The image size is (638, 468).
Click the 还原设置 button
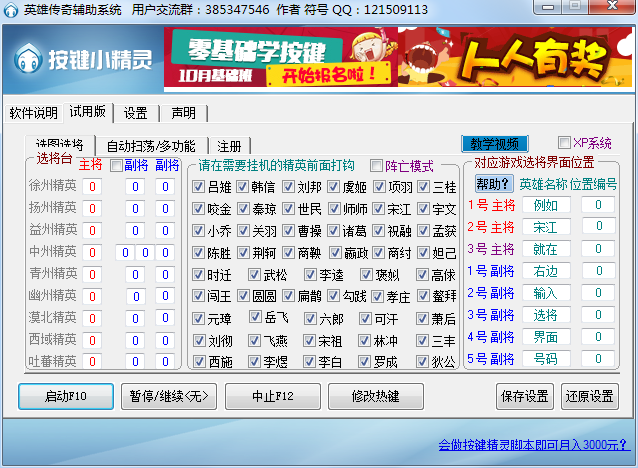(x=590, y=396)
